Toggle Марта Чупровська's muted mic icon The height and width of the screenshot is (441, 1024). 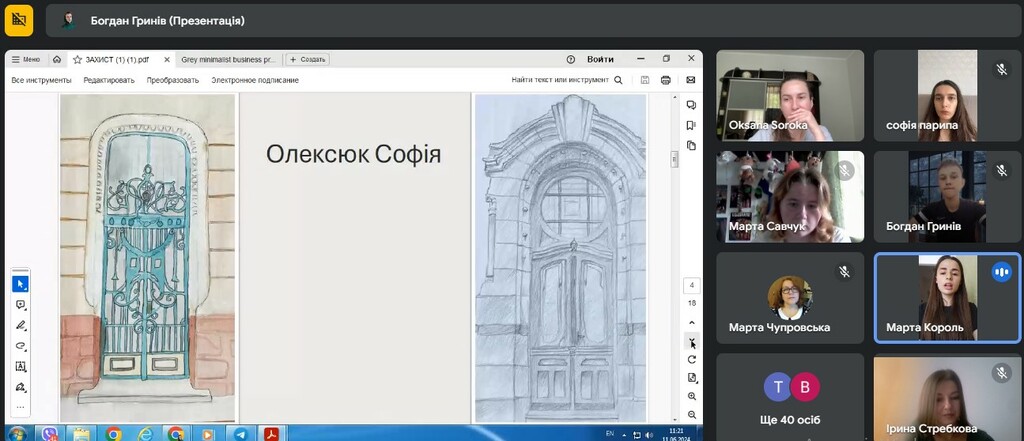pyautogui.click(x=845, y=272)
